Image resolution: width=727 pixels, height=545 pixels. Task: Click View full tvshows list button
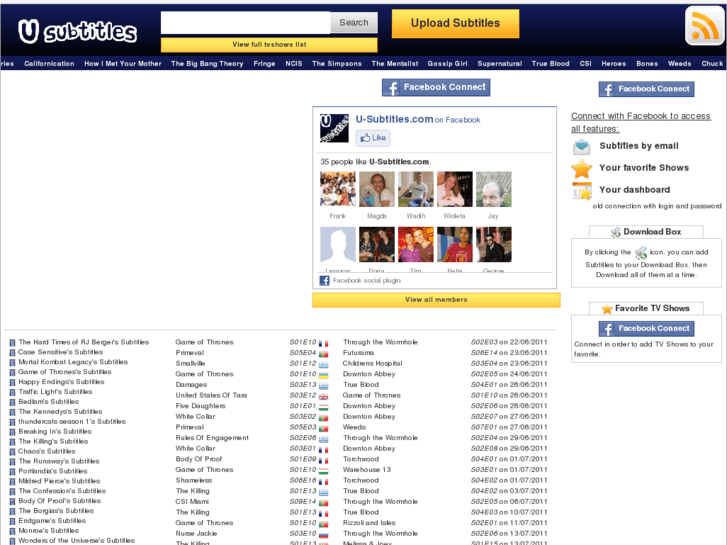pos(269,45)
